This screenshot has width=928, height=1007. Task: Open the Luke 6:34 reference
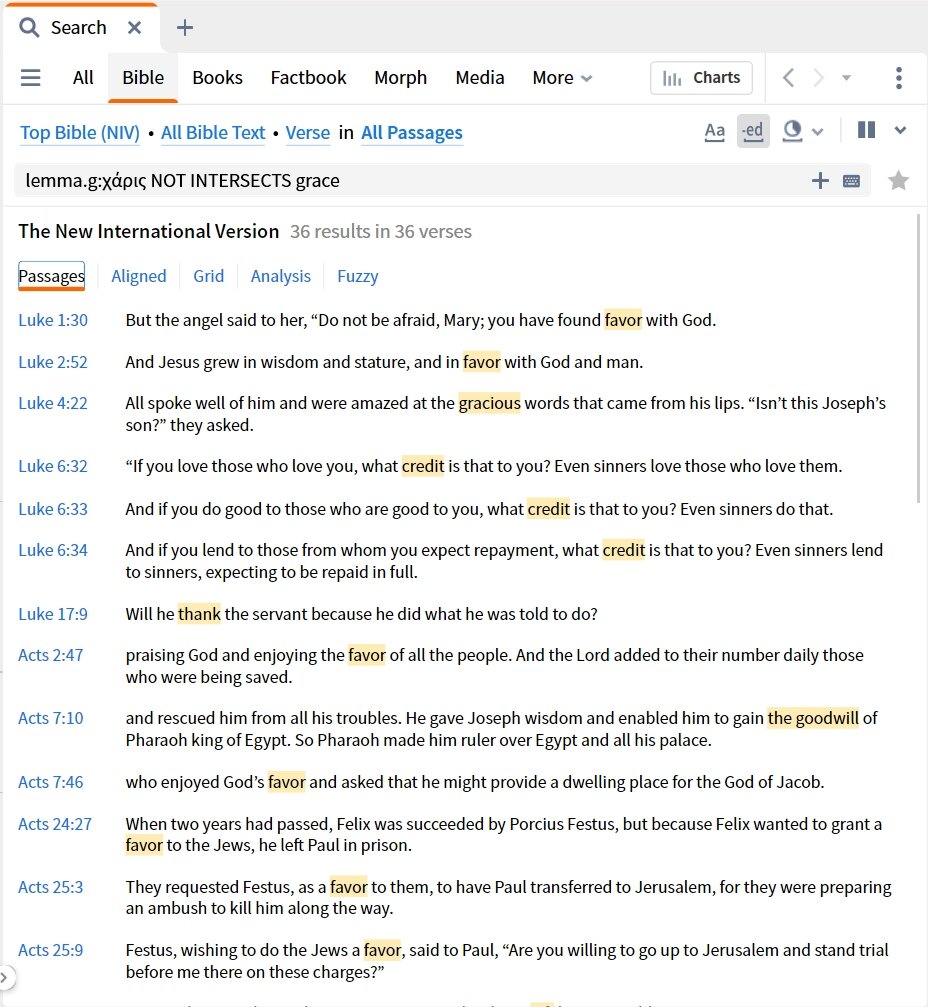coord(53,550)
